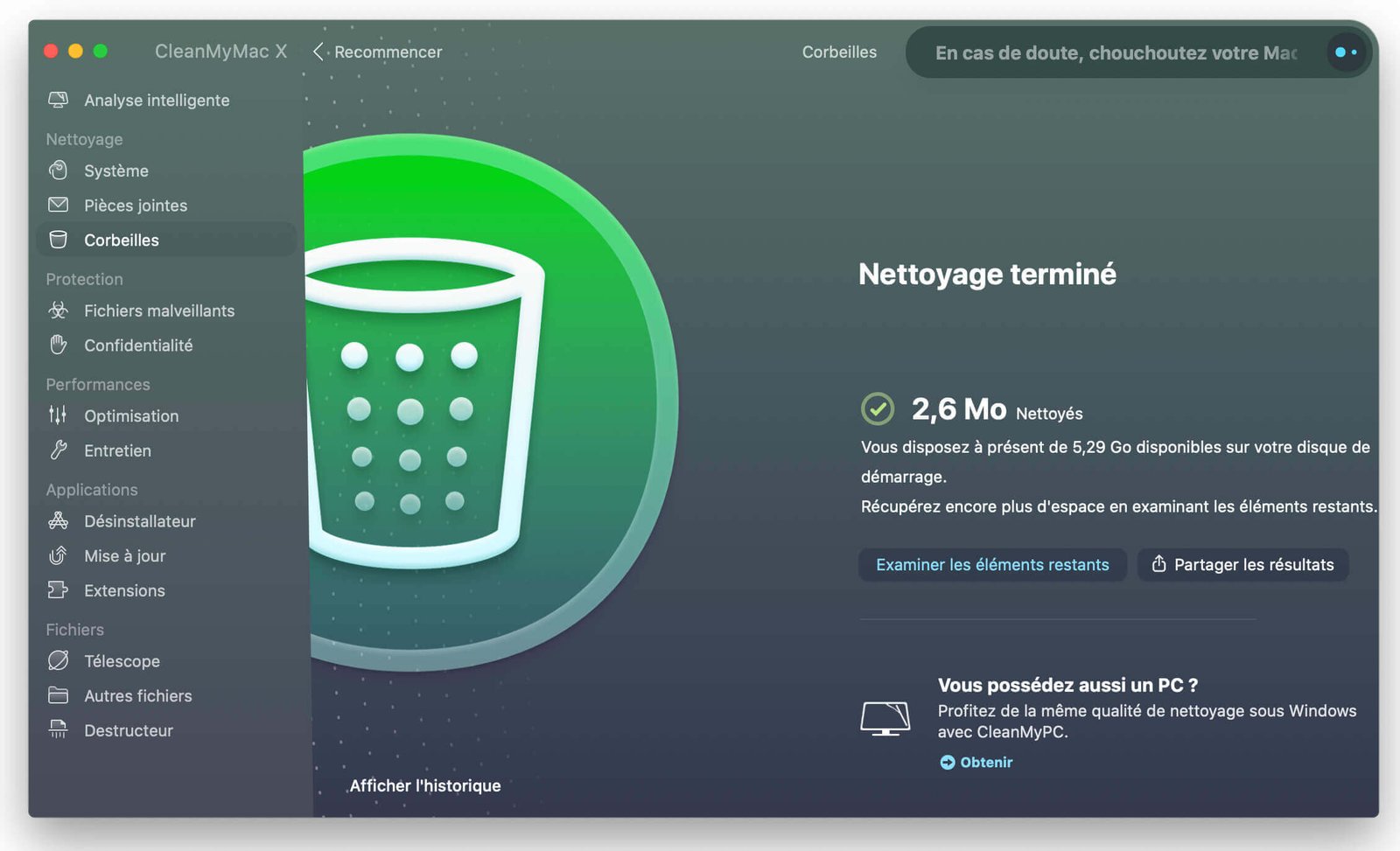The height and width of the screenshot is (851, 1400).
Task: Show history via Afficher l'historique
Action: point(425,785)
